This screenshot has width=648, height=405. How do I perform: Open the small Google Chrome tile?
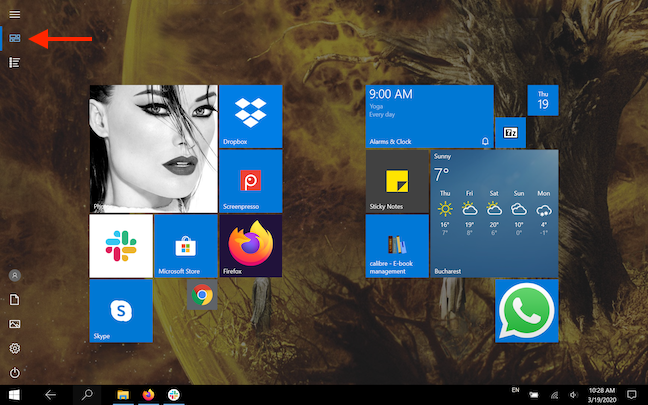[x=202, y=295]
